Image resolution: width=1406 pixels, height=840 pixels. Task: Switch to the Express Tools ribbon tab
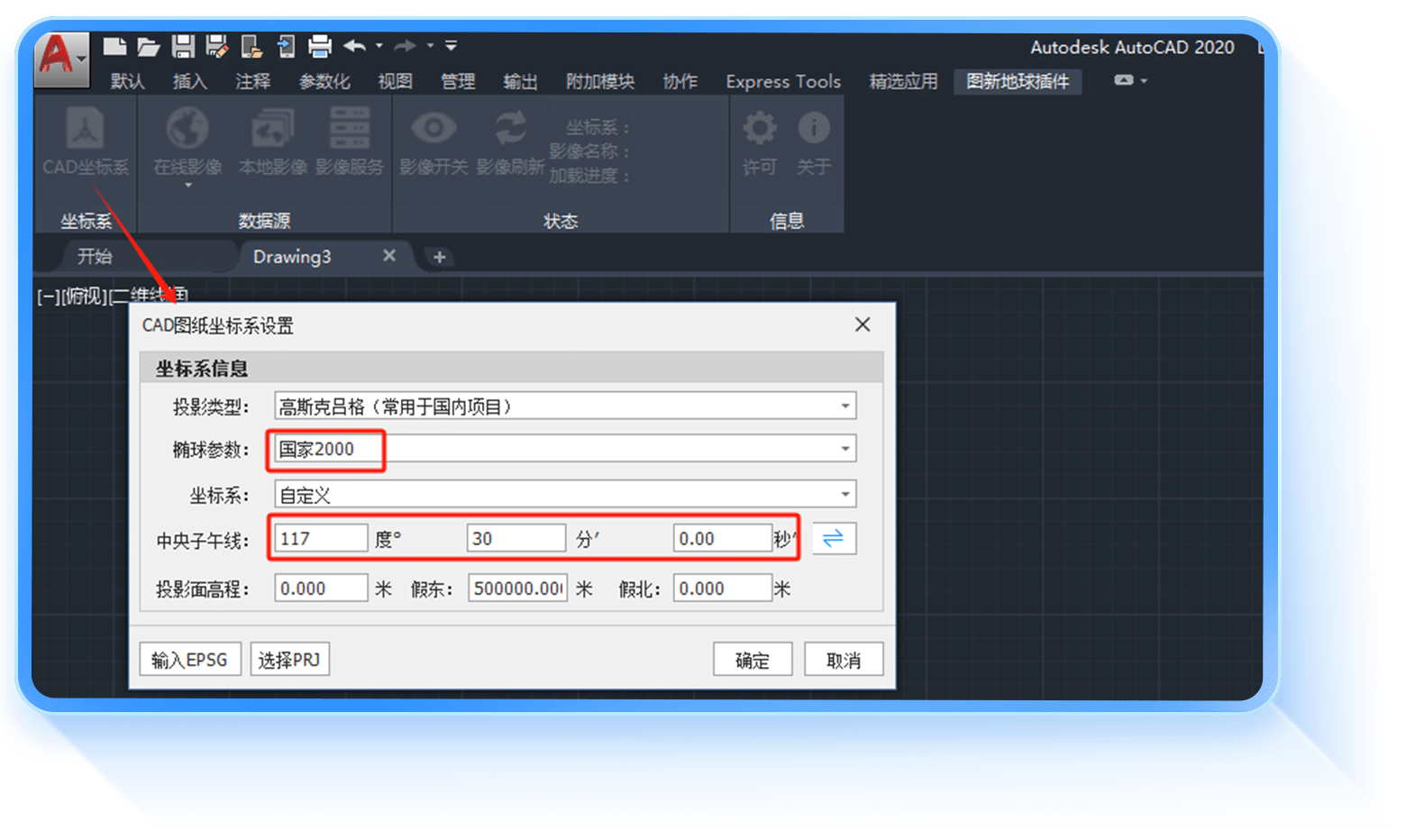782,82
